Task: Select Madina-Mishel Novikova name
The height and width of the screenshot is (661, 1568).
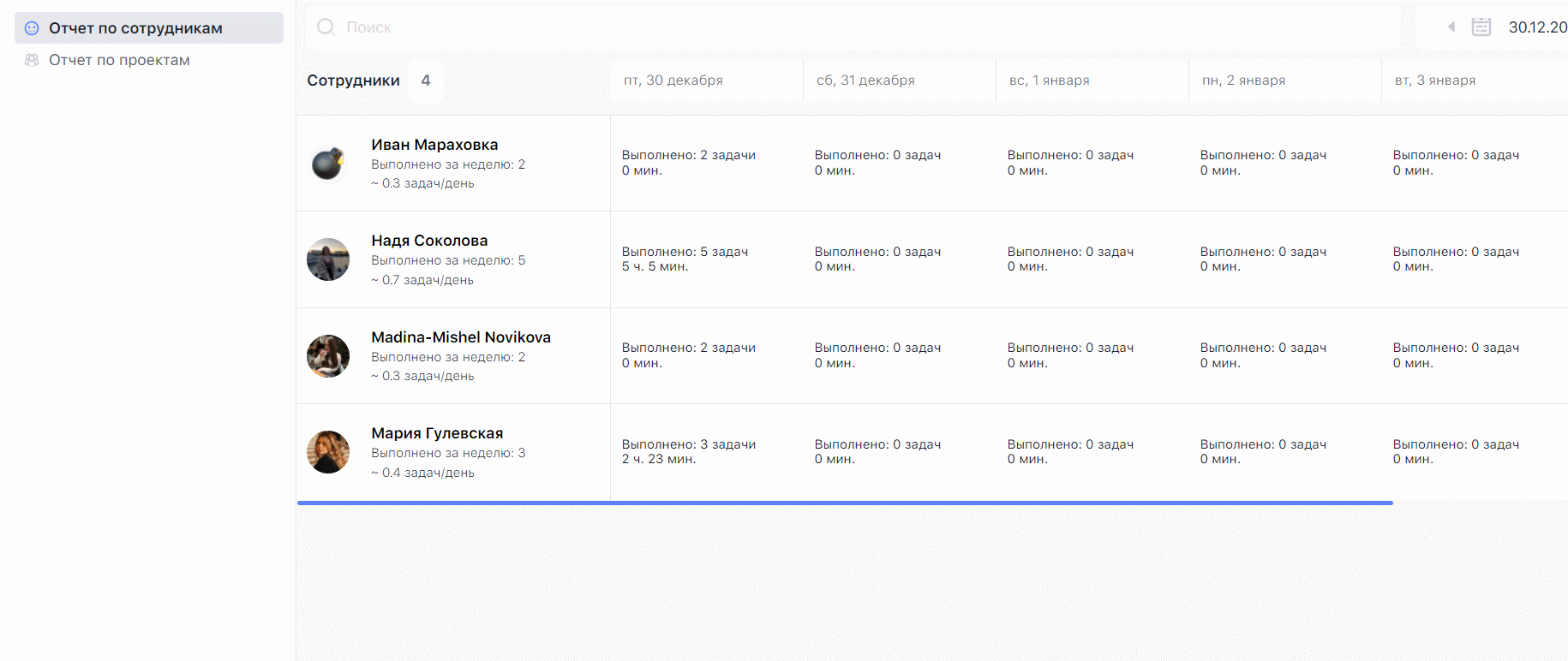Action: (x=461, y=337)
